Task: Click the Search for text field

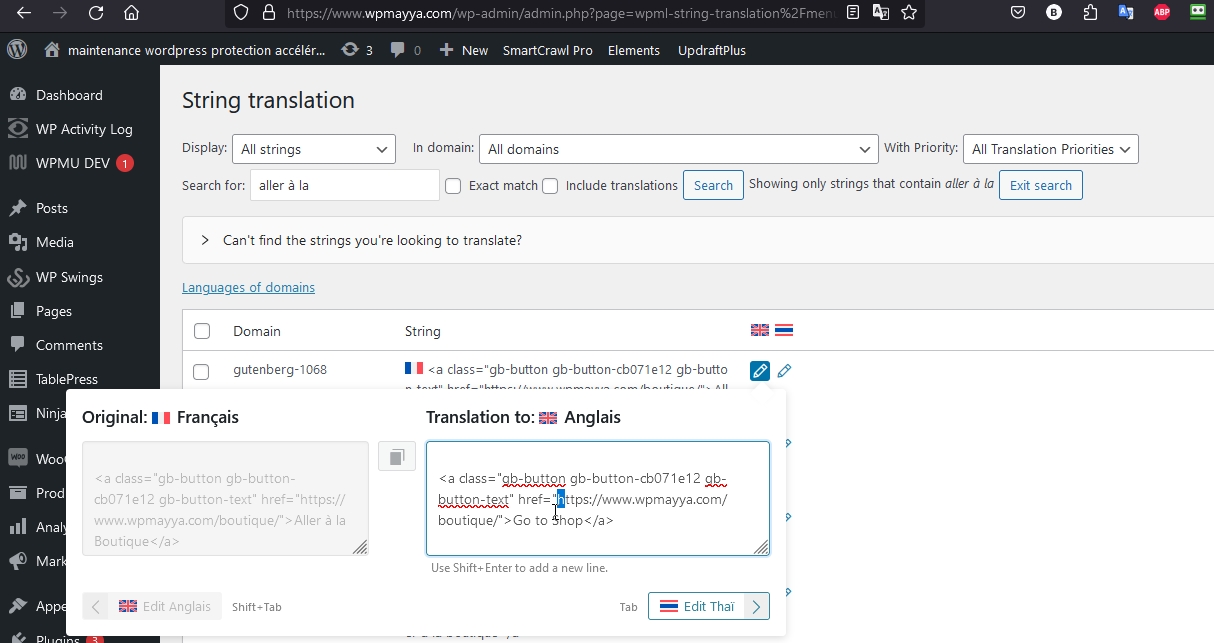Action: coord(344,185)
